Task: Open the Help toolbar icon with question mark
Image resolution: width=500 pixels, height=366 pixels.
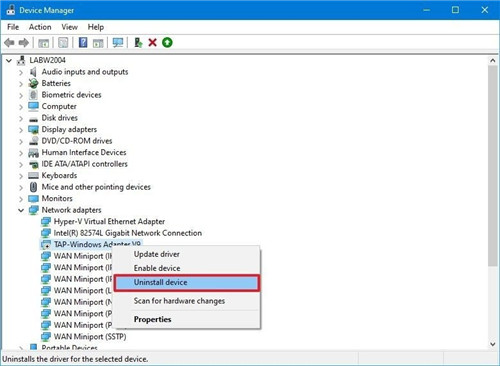Action: point(83,43)
